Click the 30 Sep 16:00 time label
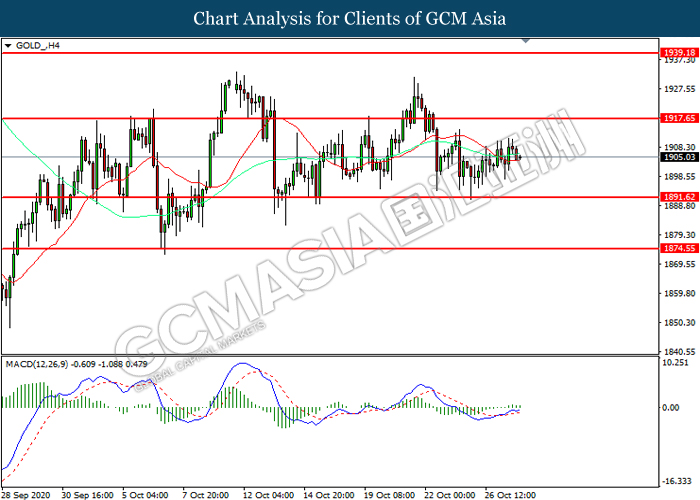 point(88,495)
